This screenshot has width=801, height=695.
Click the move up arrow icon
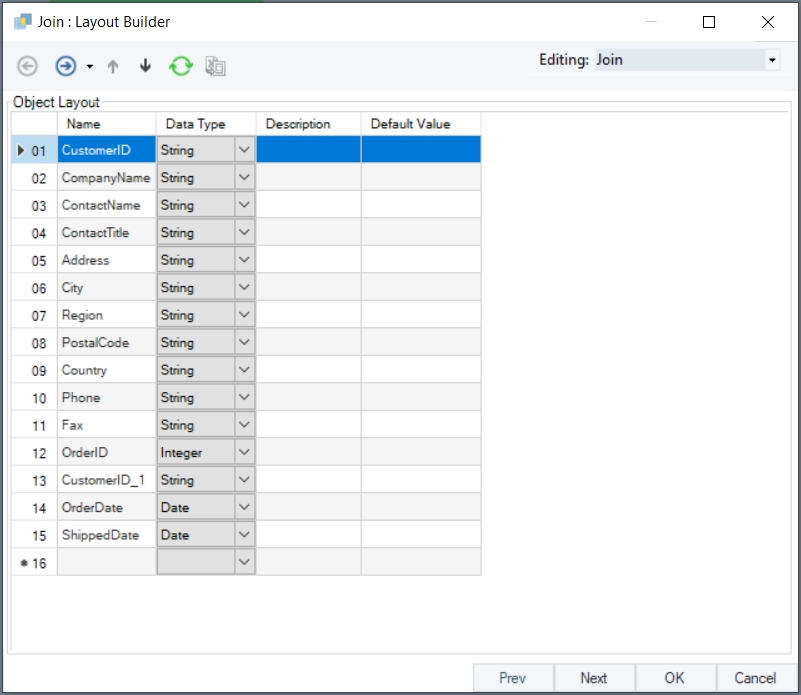pos(113,66)
